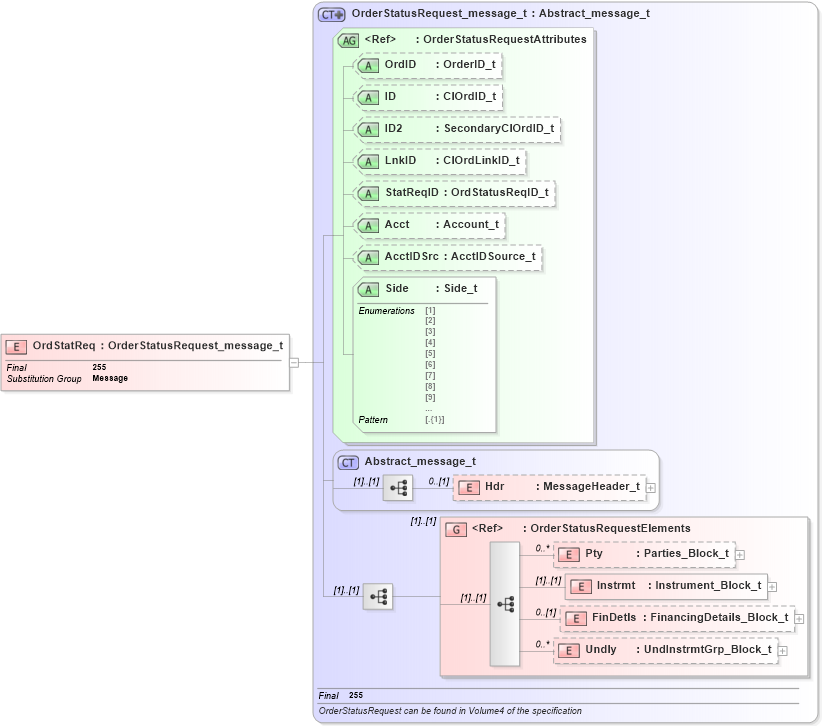This screenshot has height=726, width=823.
Task: Expand the Undly UndInstrmtGrp_Block_t element
Action: click(784, 650)
